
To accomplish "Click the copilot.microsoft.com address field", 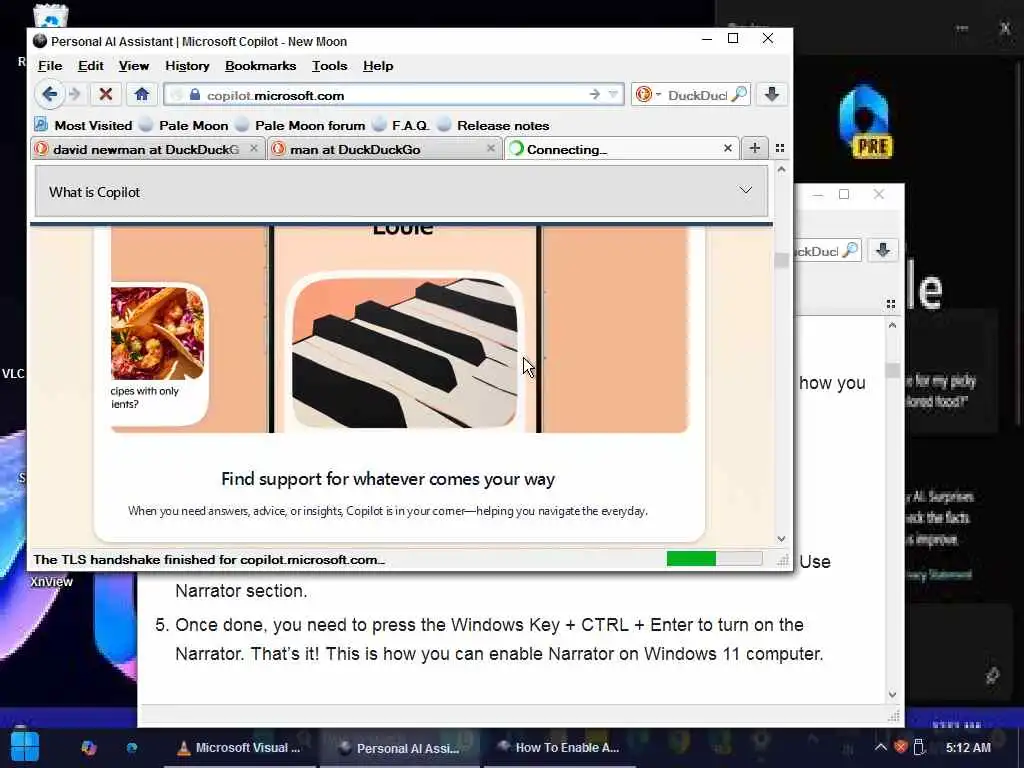I will point(395,95).
